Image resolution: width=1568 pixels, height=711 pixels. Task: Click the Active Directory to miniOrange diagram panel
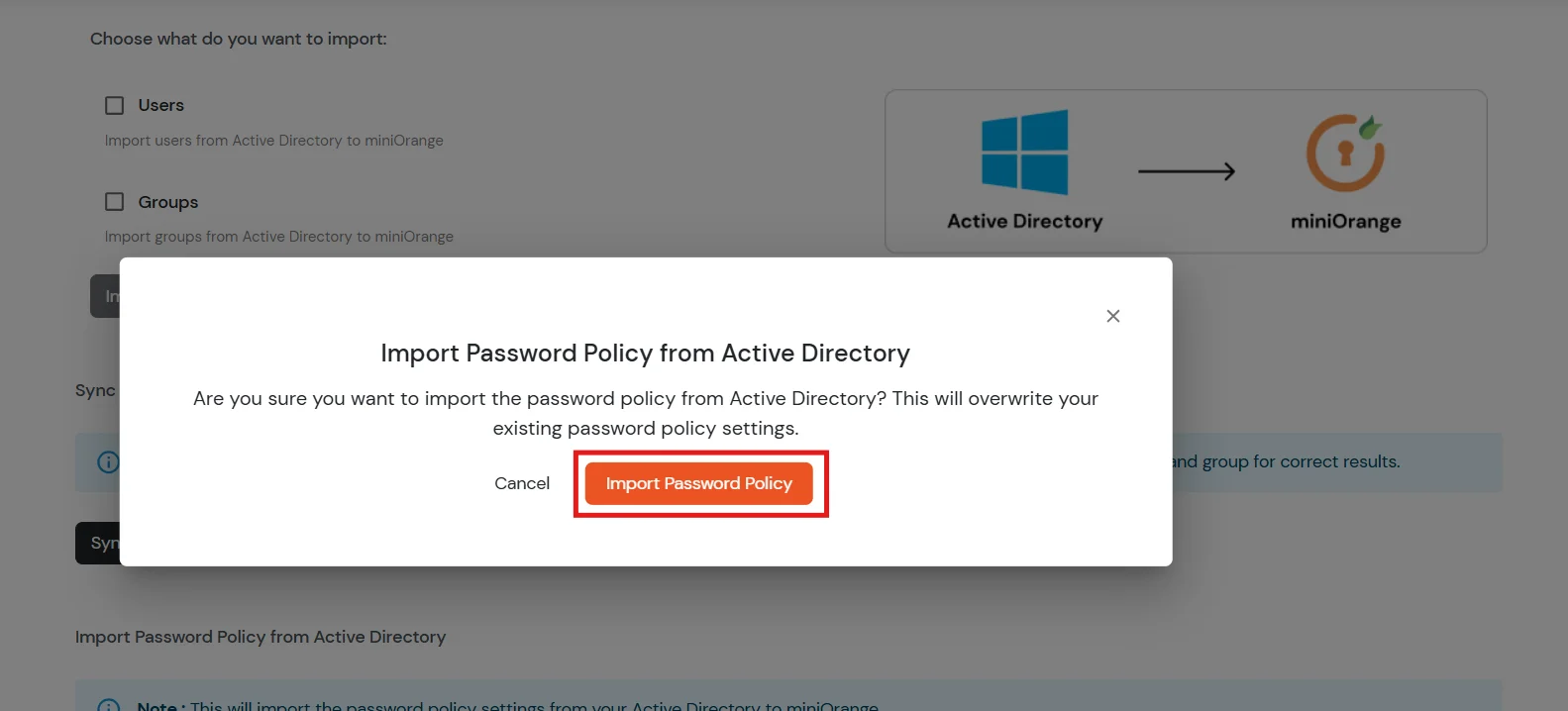click(1186, 170)
